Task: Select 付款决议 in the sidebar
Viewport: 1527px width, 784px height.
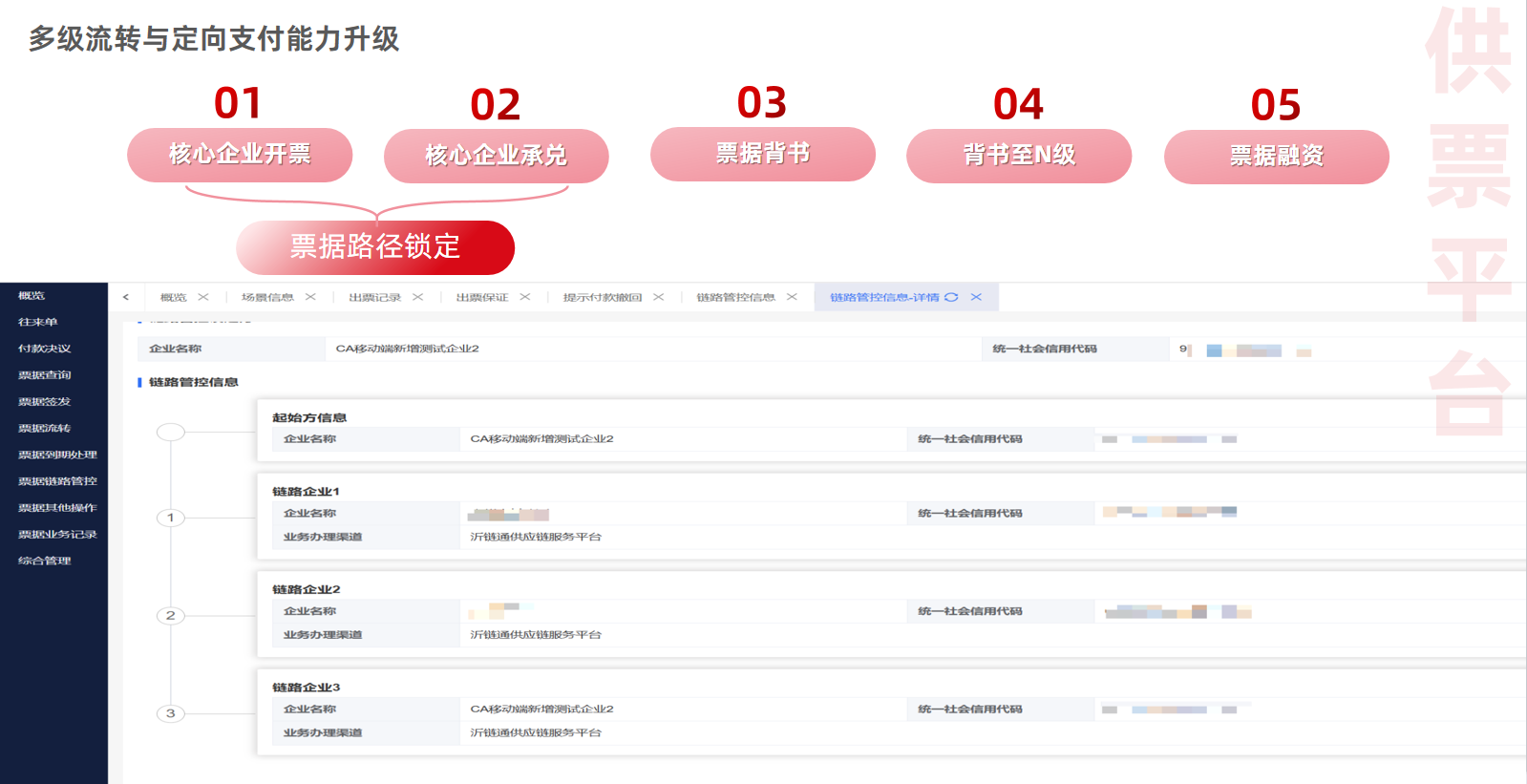Action: 45,349
